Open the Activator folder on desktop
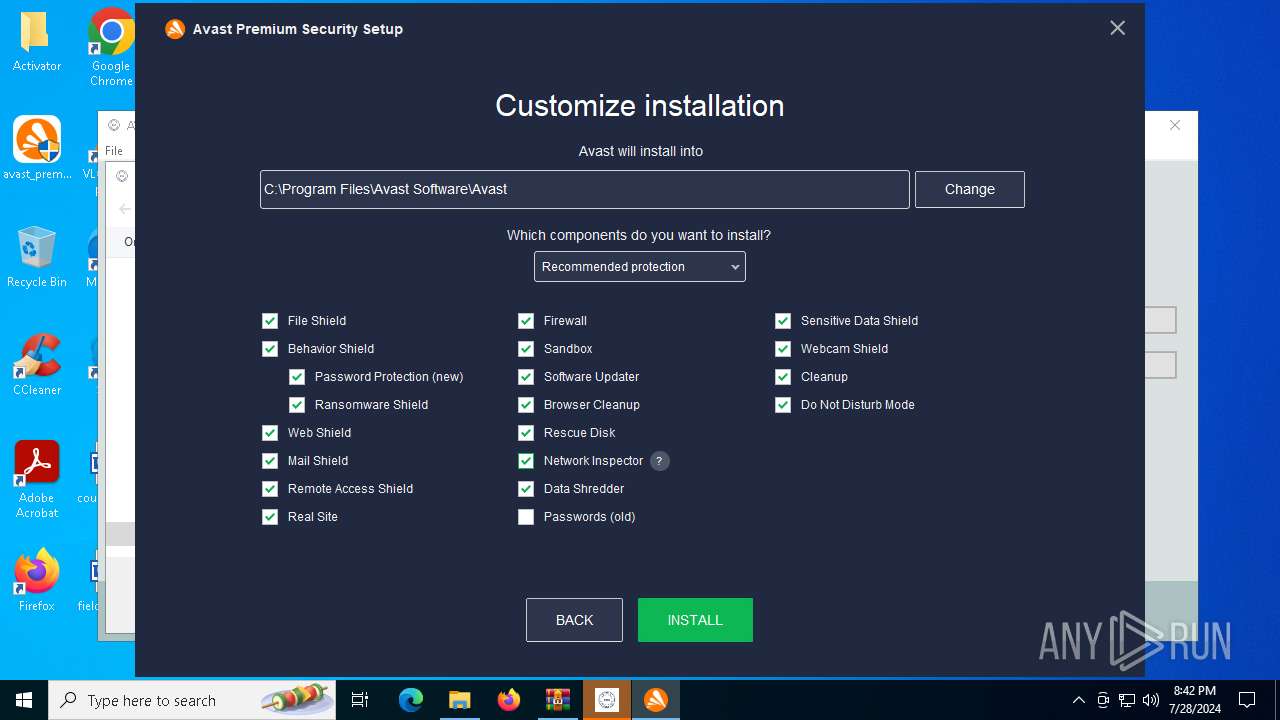Image resolution: width=1280 pixels, height=720 pixels. click(x=37, y=42)
